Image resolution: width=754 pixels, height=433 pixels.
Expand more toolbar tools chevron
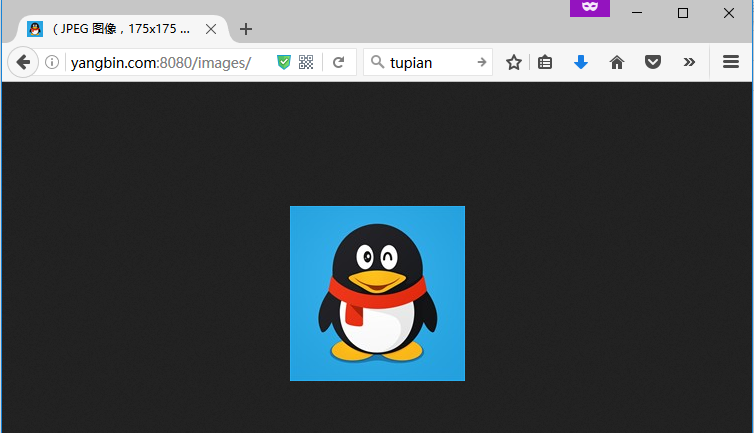(x=689, y=62)
